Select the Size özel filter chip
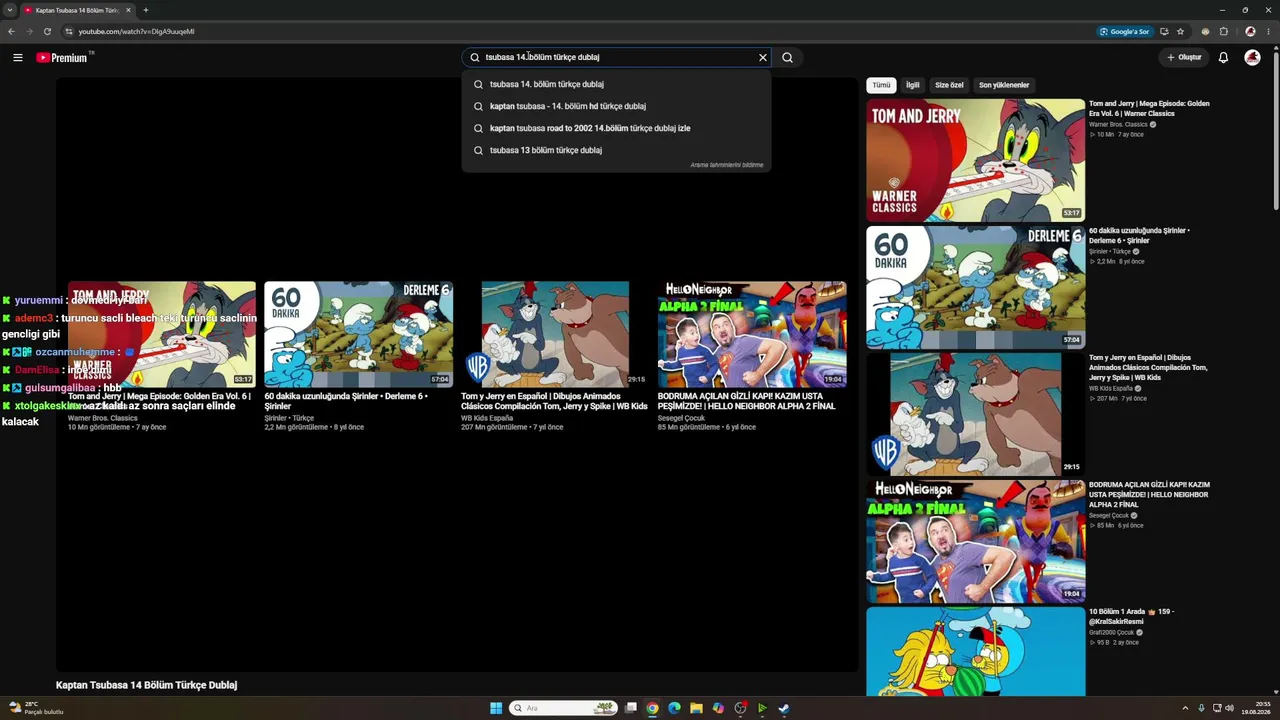This screenshot has height=720, width=1280. [x=949, y=85]
